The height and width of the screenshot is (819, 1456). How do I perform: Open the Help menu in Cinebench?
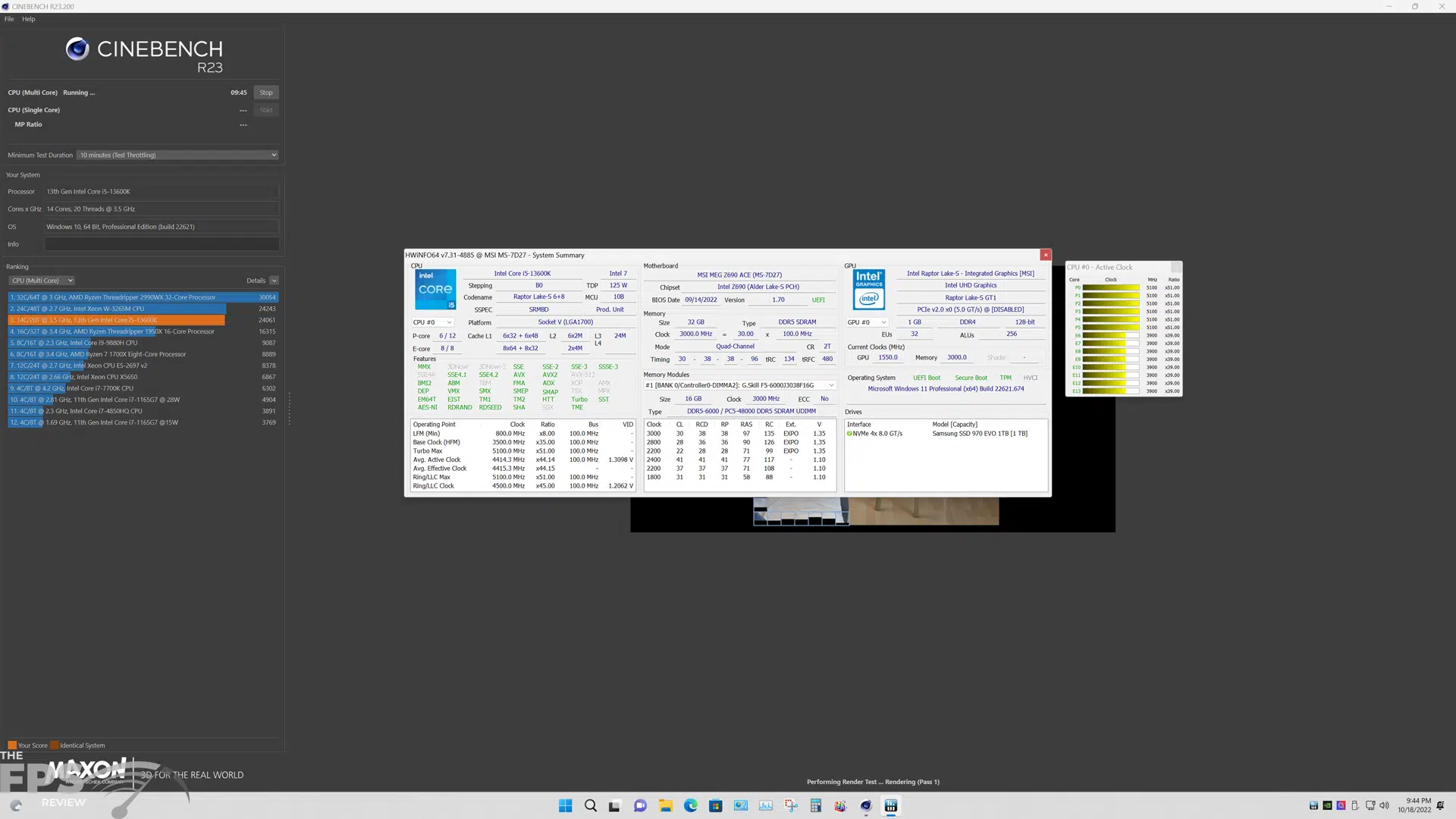pyautogui.click(x=29, y=19)
